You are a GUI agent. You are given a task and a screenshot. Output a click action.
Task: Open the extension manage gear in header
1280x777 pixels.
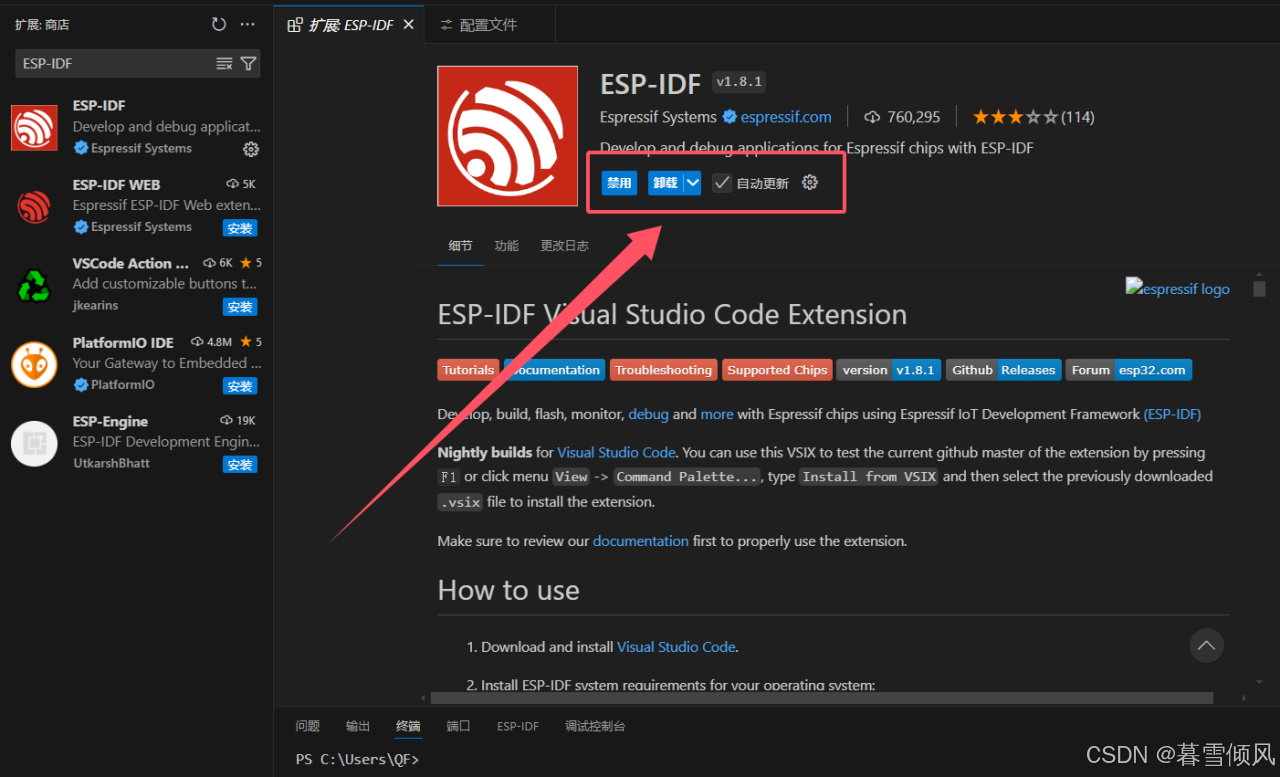point(811,183)
